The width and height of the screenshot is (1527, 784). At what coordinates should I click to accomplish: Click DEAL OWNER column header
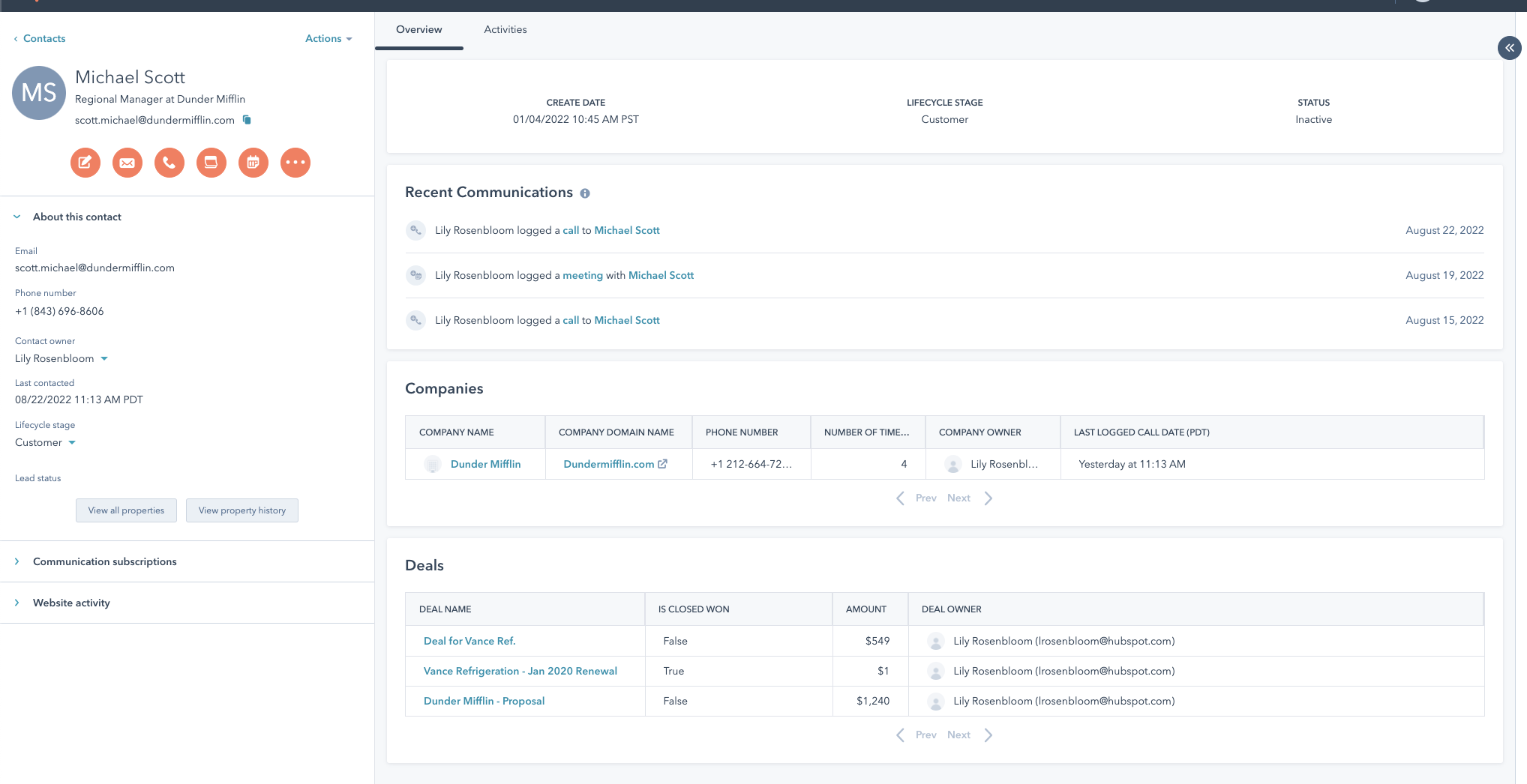pyautogui.click(x=1195, y=609)
